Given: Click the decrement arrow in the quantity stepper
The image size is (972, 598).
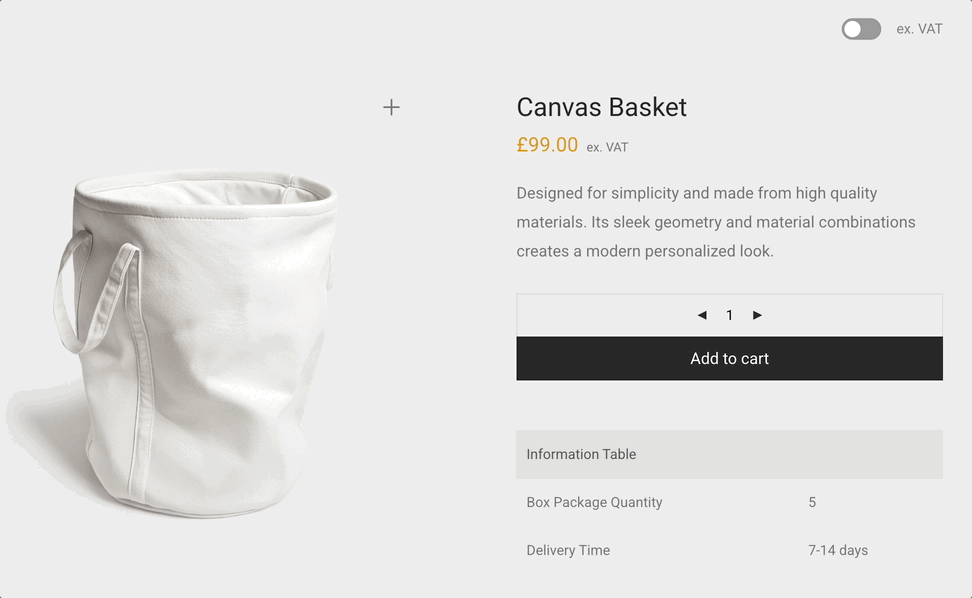Looking at the screenshot, I should [x=702, y=314].
